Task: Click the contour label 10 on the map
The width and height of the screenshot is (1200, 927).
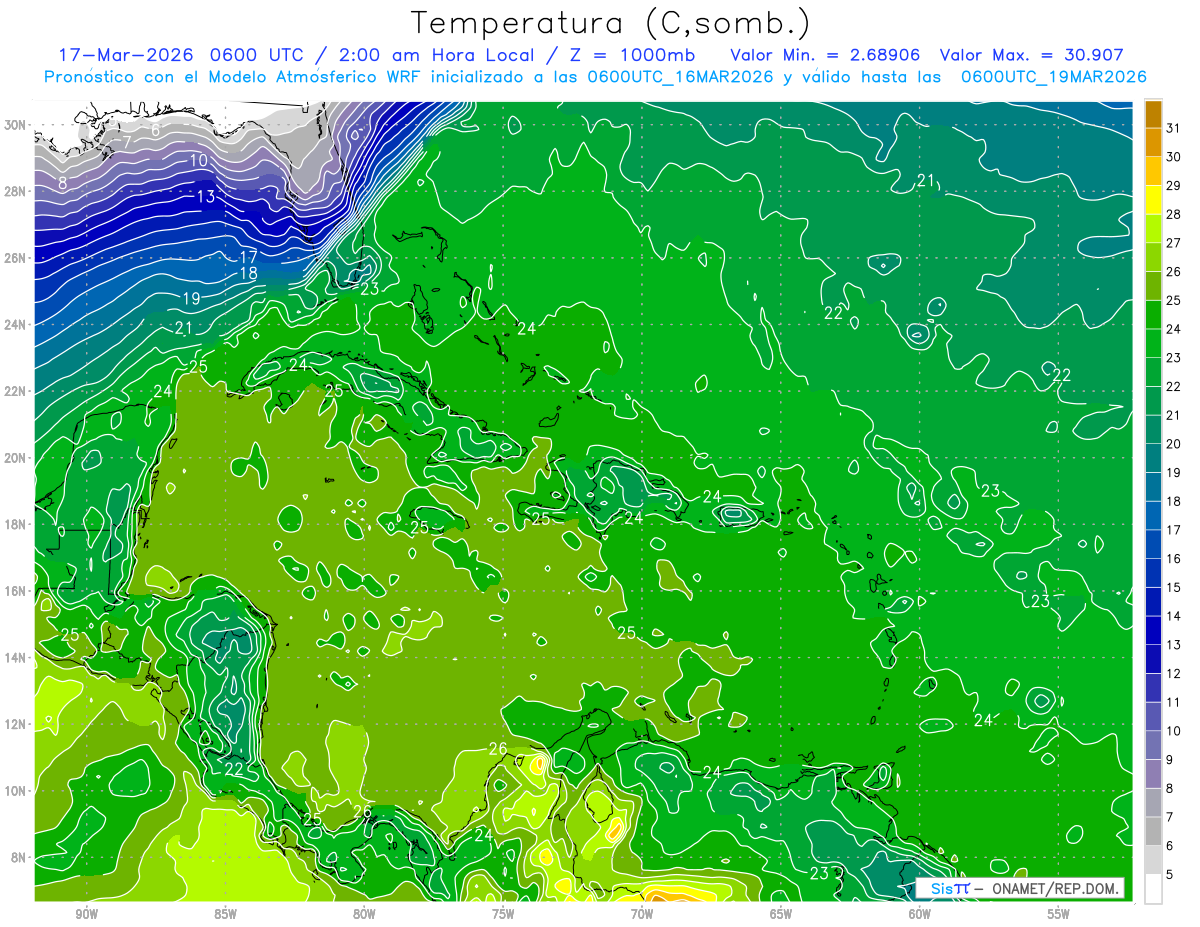Action: click(199, 160)
